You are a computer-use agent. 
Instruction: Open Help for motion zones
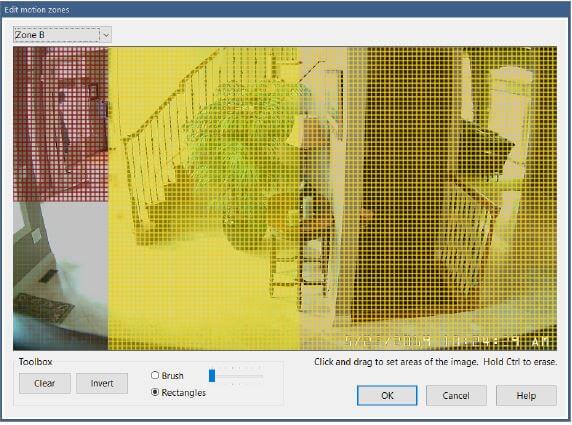[x=526, y=395]
